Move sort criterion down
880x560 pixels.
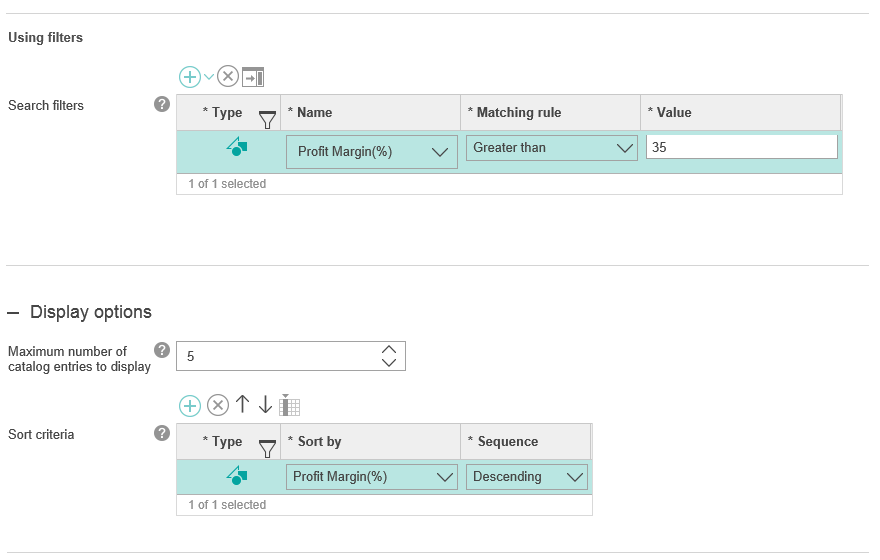pos(265,404)
